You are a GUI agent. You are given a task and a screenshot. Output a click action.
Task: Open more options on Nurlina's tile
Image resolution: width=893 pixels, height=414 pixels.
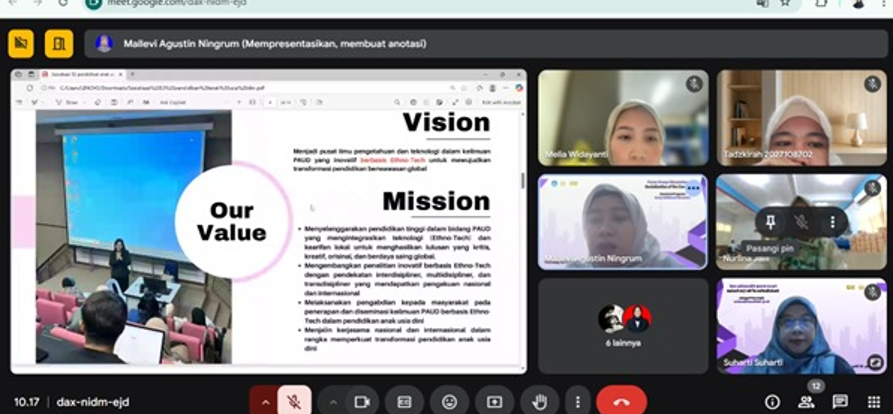pos(832,221)
